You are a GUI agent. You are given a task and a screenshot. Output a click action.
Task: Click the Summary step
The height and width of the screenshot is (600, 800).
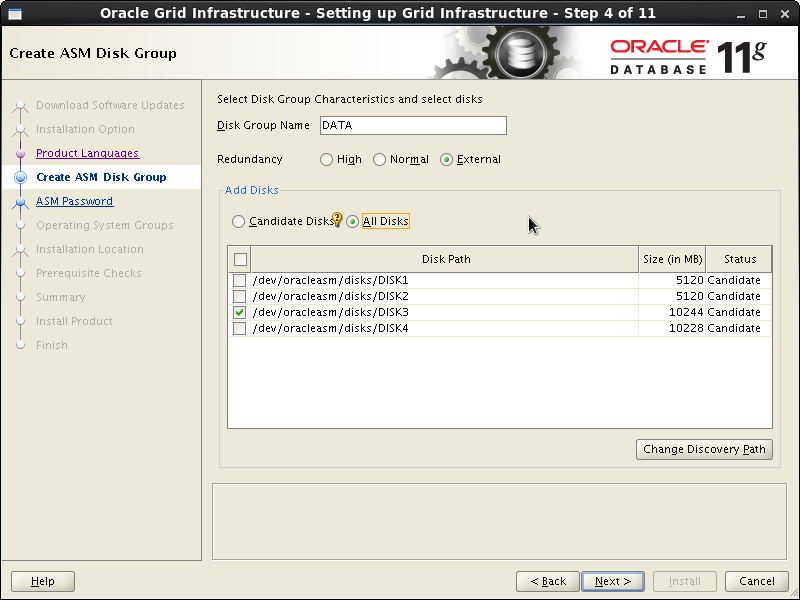point(61,297)
